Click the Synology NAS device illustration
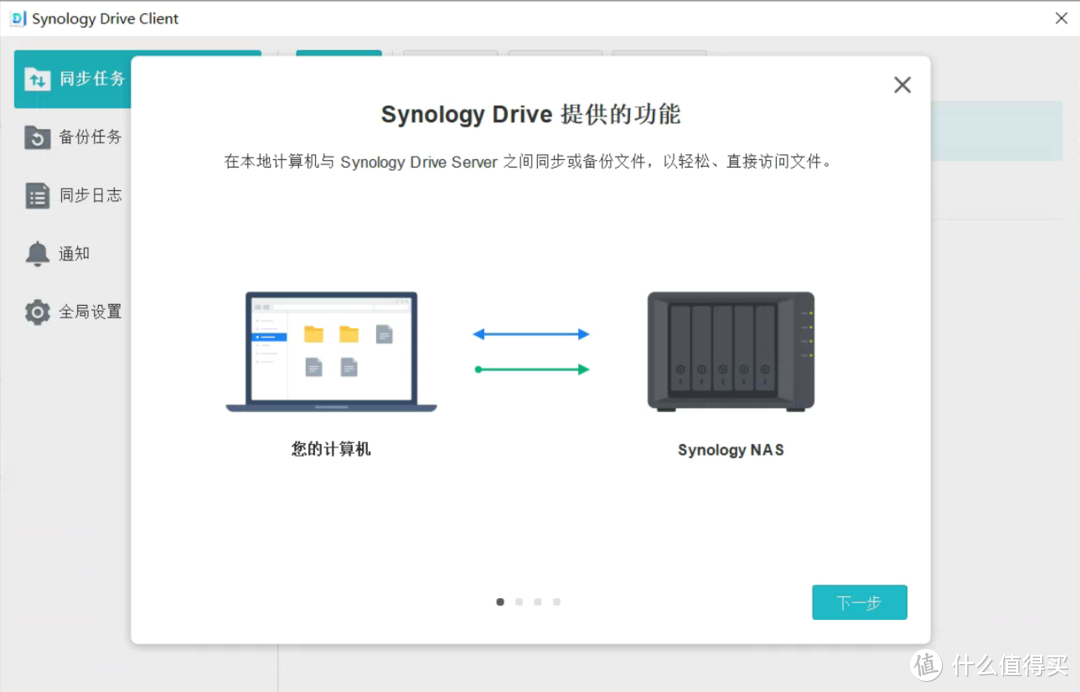Screen dimensions: 1080x692 pyautogui.click(x=731, y=352)
